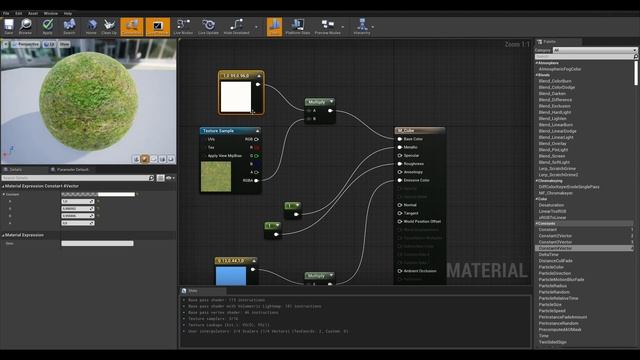Open the Window menu

[51, 13]
